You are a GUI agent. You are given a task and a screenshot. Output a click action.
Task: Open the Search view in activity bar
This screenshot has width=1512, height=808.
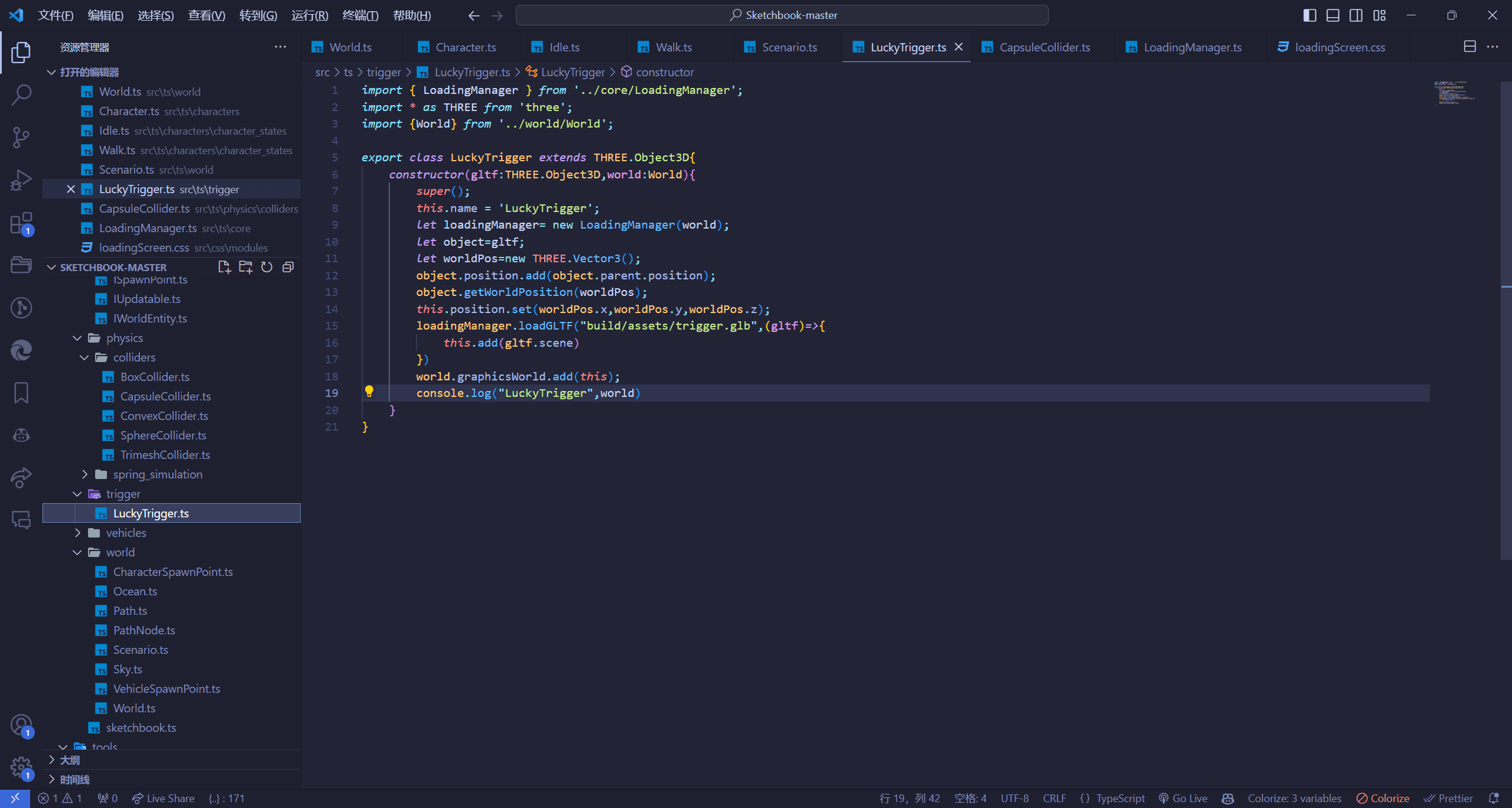click(21, 95)
